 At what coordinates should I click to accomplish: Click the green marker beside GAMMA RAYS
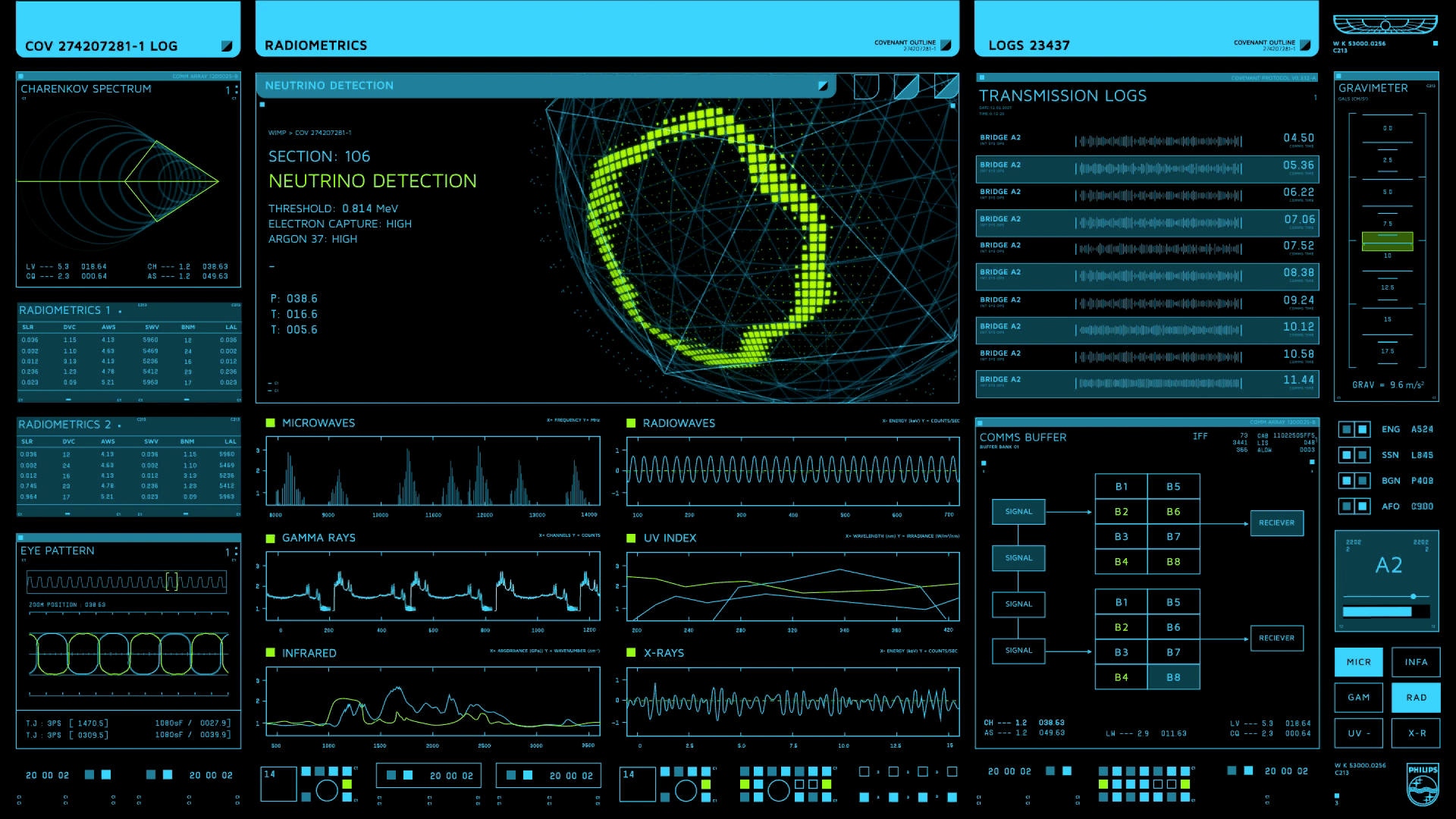(270, 538)
